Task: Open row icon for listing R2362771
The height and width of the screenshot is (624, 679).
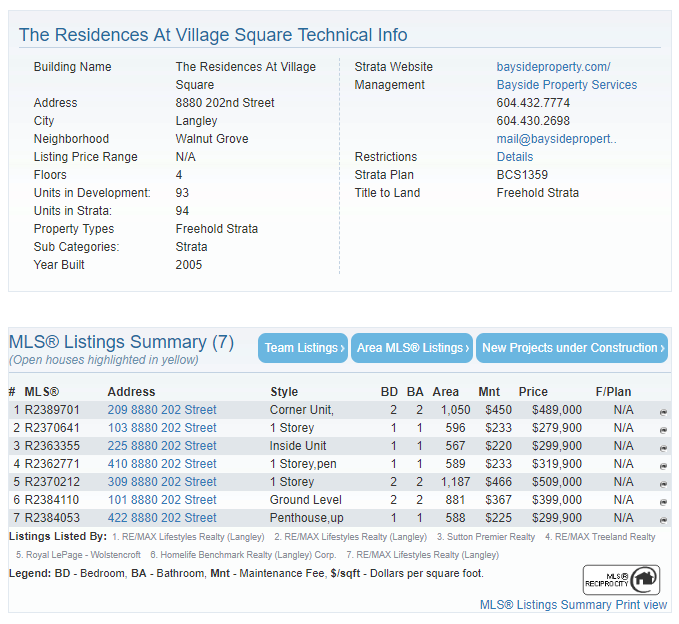Action: click(663, 466)
